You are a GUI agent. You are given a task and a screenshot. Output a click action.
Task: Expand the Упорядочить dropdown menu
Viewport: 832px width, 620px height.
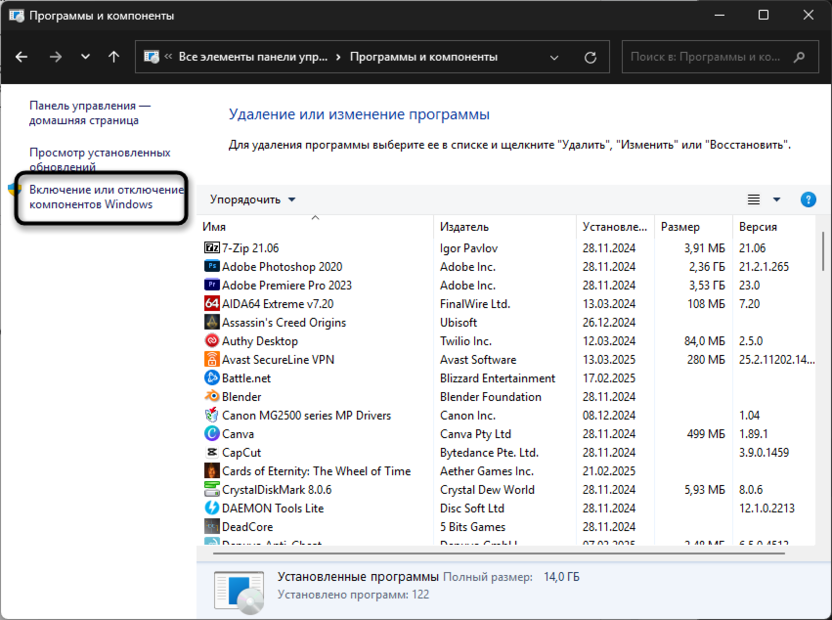tap(253, 200)
